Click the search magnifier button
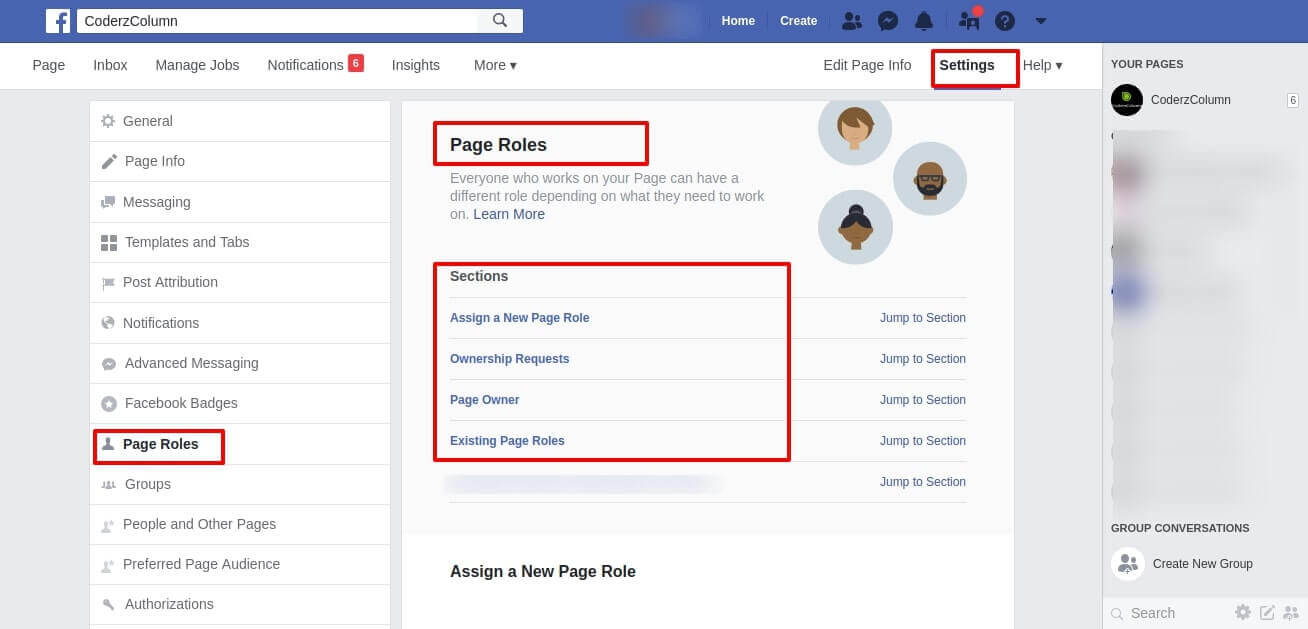 [500, 20]
